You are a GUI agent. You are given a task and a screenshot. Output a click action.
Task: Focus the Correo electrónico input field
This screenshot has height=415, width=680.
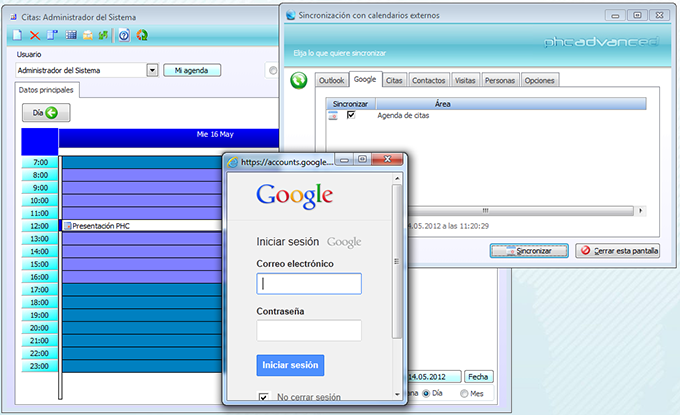tap(309, 284)
